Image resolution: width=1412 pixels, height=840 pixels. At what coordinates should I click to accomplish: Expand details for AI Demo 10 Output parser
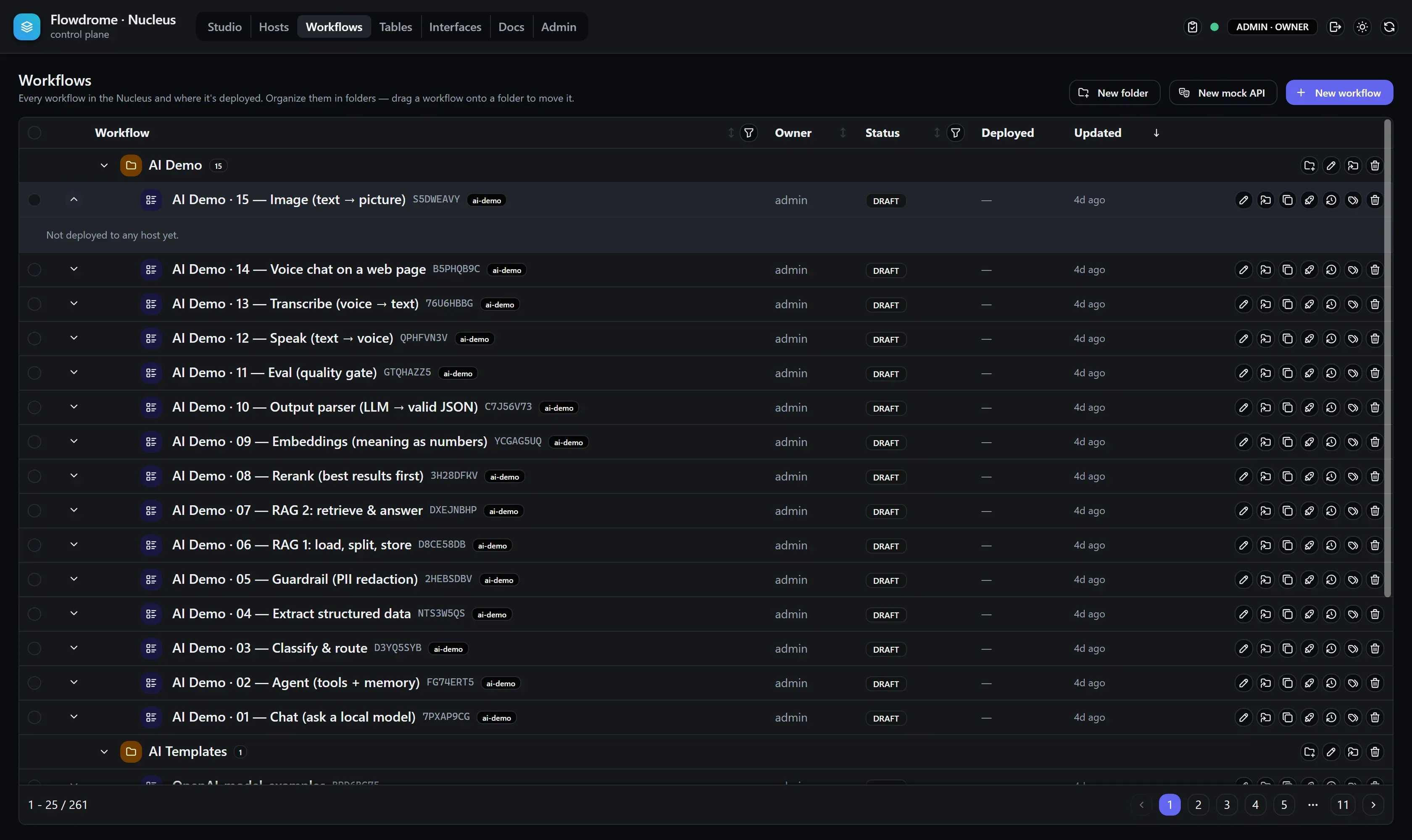(74, 407)
